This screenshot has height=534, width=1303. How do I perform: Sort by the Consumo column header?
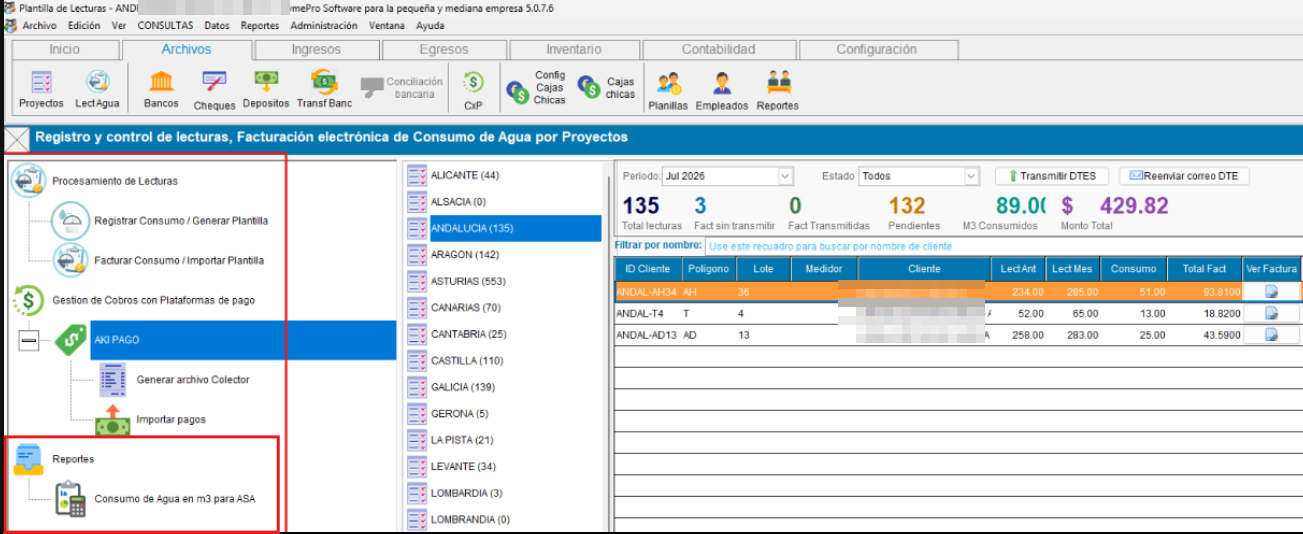click(1133, 269)
